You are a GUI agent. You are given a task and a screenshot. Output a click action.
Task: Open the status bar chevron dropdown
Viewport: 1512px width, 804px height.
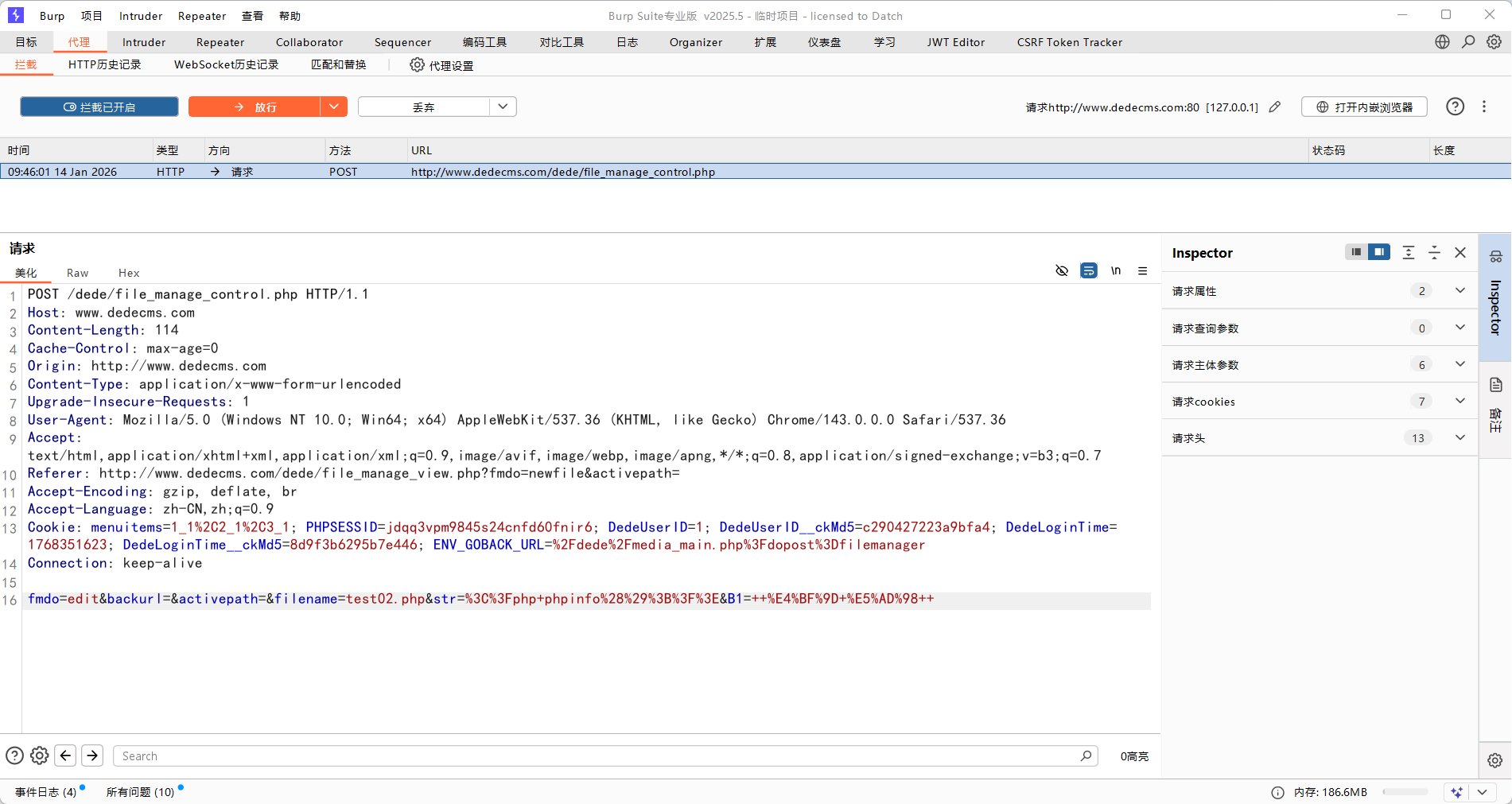point(1483,792)
